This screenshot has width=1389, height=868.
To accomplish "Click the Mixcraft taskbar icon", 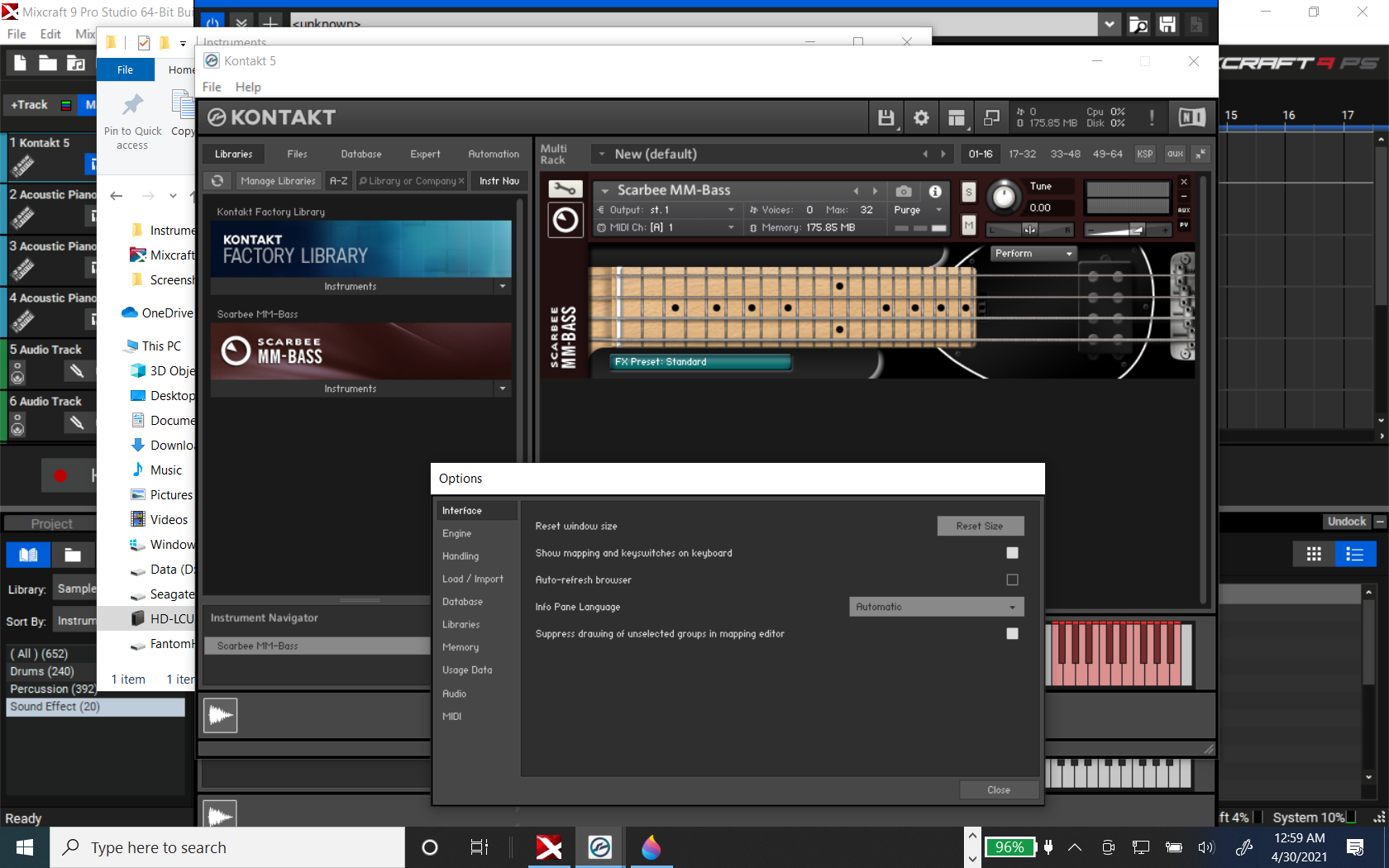I will (548, 847).
